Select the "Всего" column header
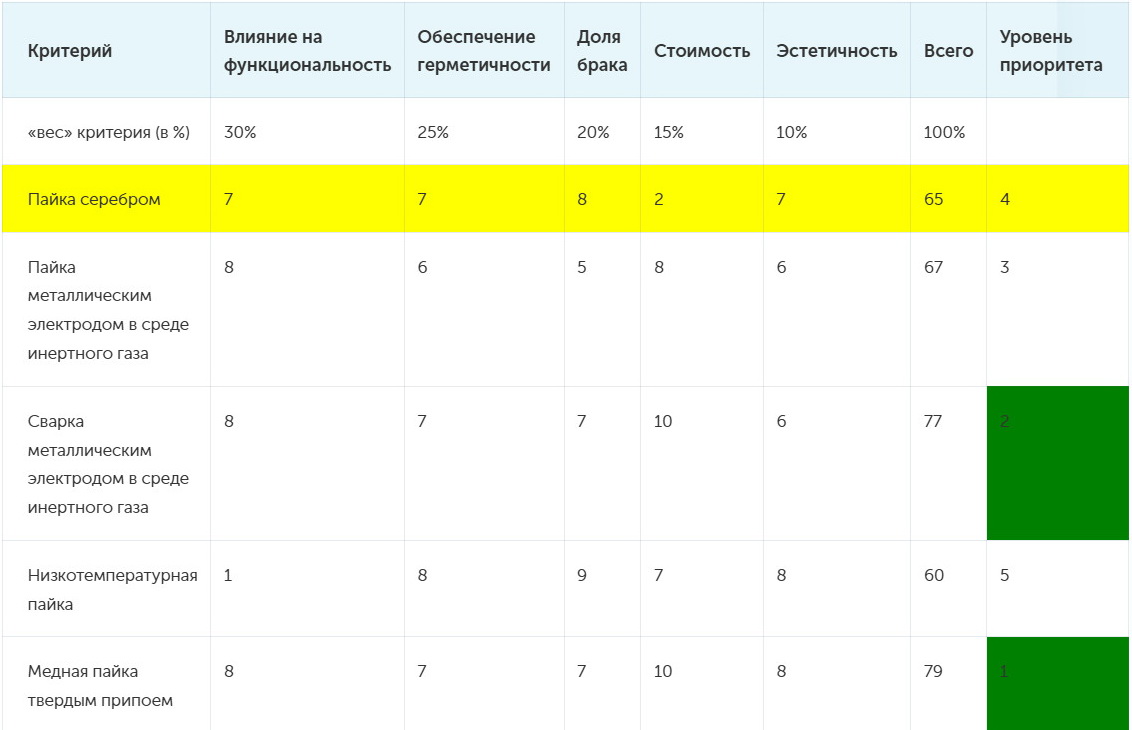 948,51
